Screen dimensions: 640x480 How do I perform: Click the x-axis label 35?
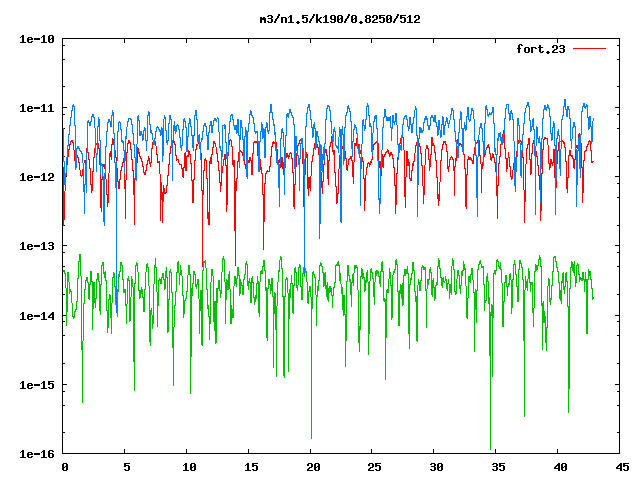coord(498,467)
